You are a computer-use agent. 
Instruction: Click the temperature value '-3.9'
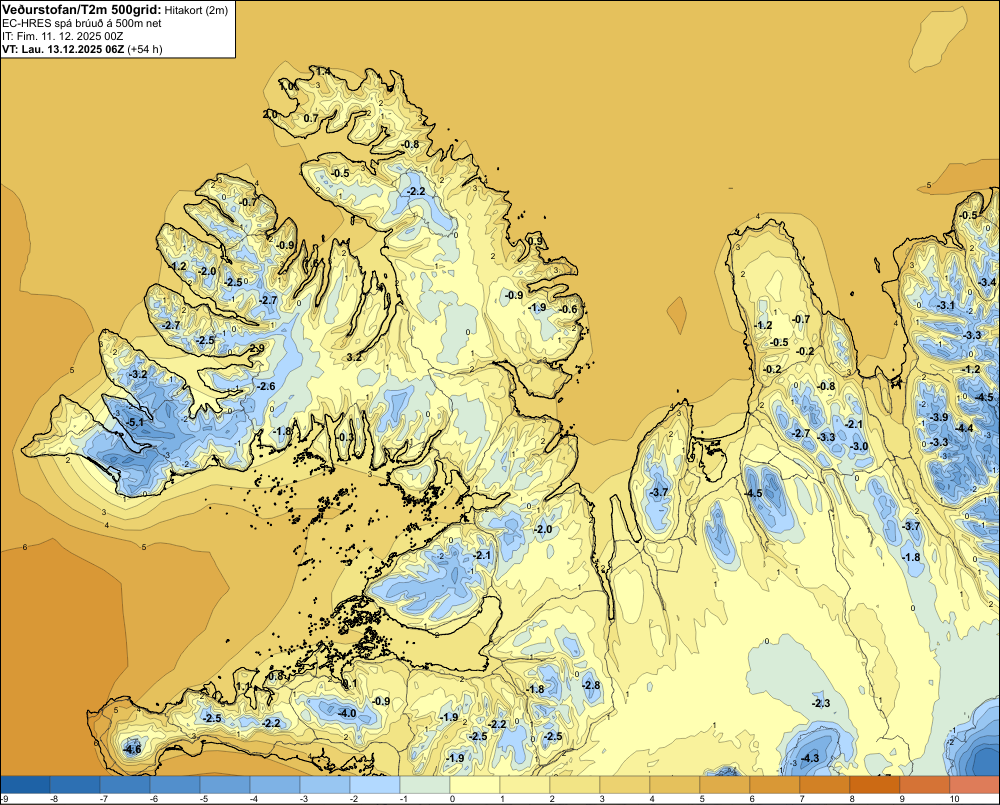tap(939, 417)
